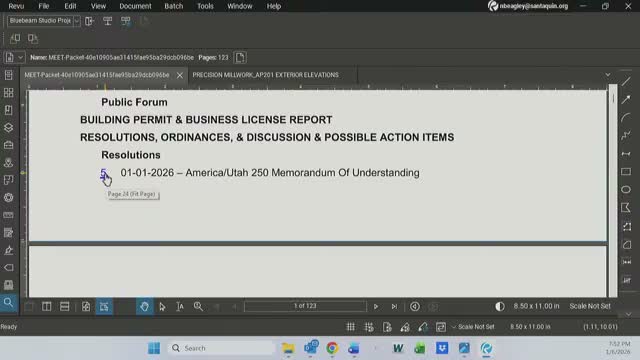Open the Batch menu
This screenshot has width=640, height=360.
click(x=173, y=6)
